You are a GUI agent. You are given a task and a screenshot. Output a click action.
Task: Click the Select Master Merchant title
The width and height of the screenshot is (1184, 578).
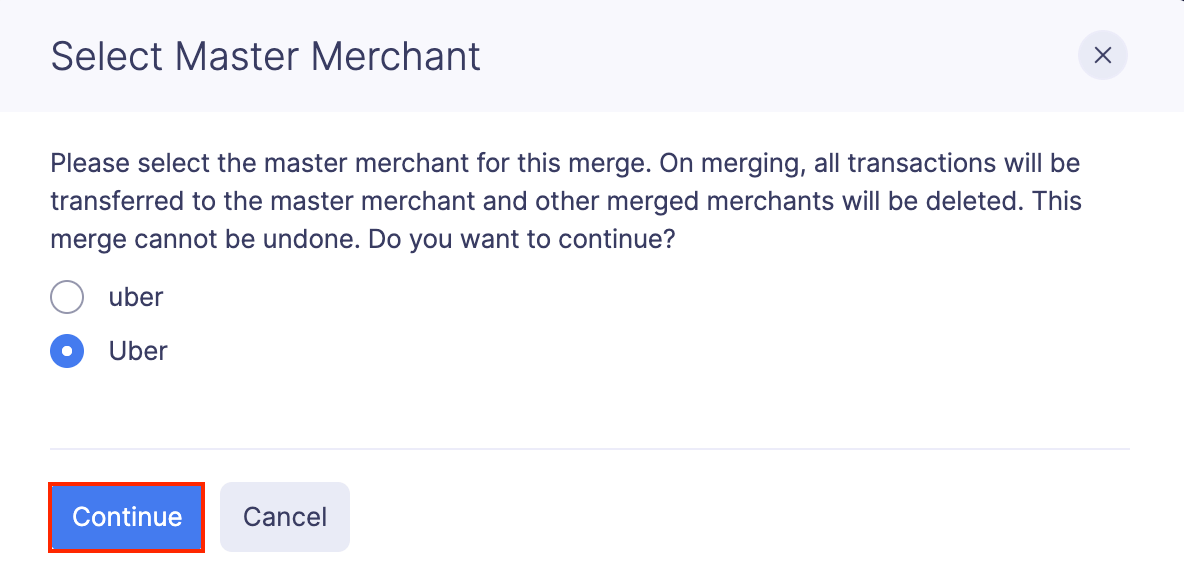click(265, 56)
